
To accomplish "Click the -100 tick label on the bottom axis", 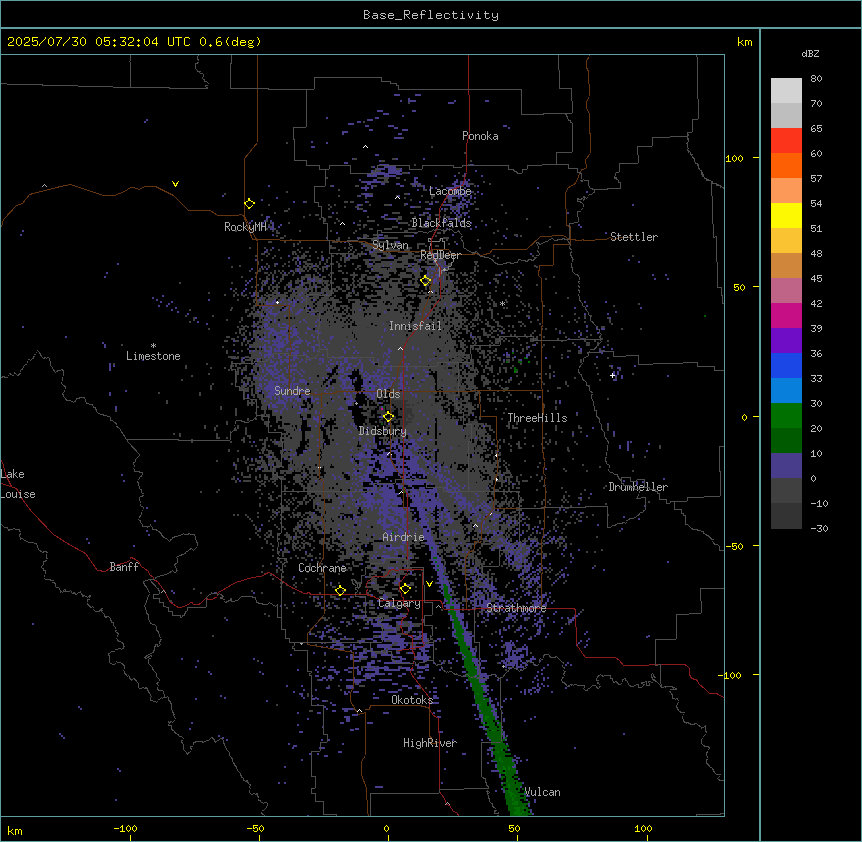I will [125, 829].
